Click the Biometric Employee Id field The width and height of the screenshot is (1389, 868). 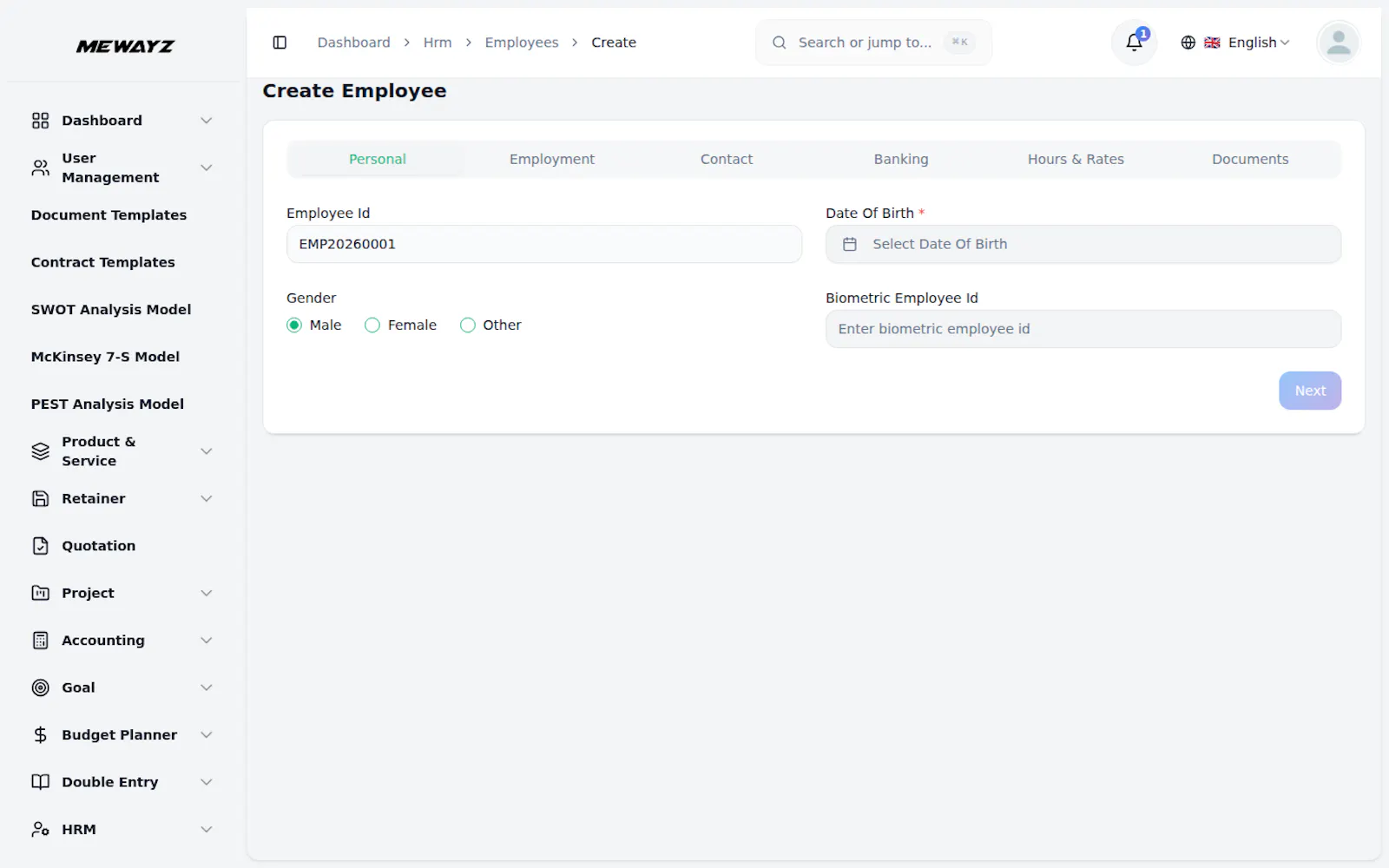click(1083, 329)
